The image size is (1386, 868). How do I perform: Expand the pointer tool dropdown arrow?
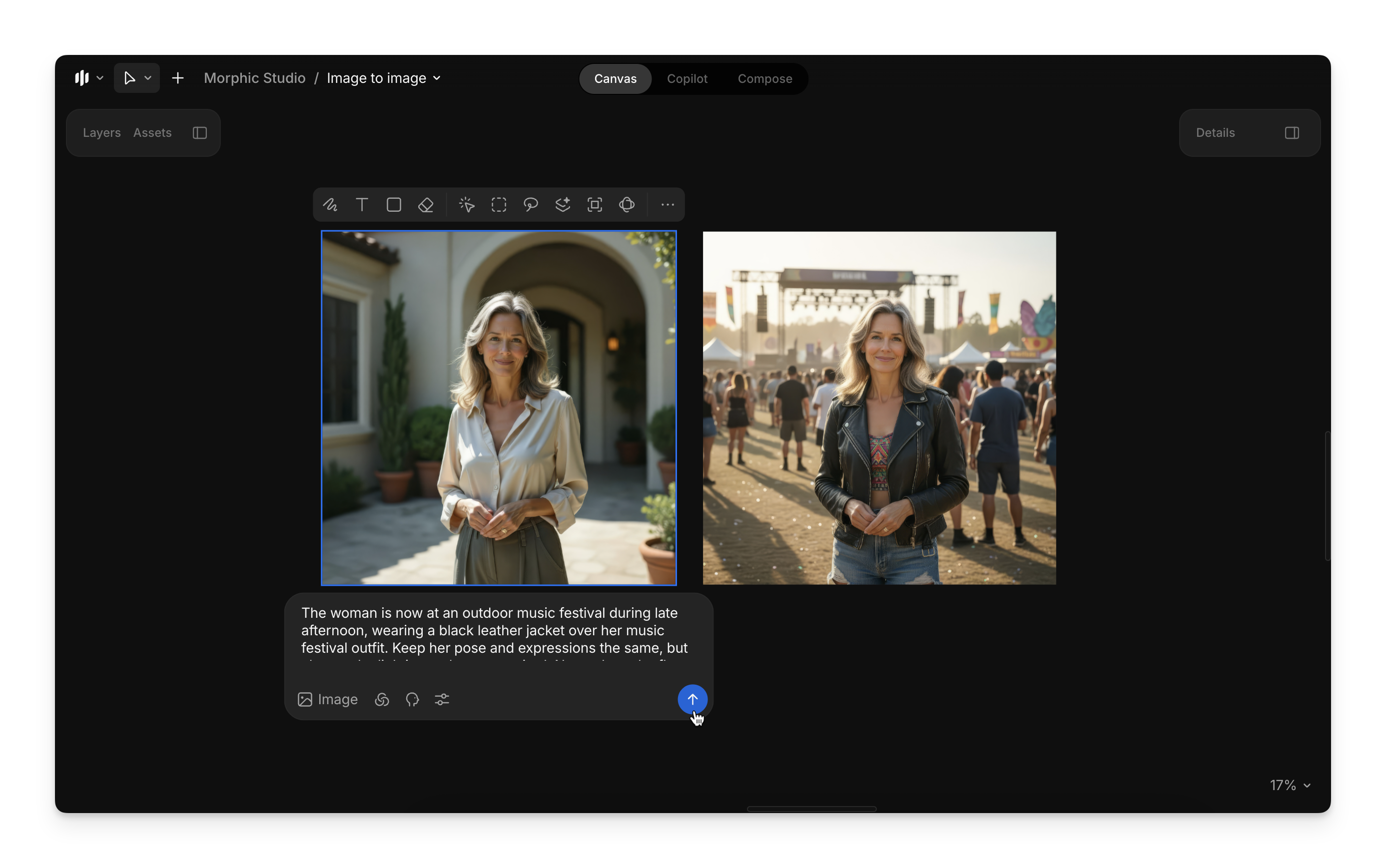148,78
